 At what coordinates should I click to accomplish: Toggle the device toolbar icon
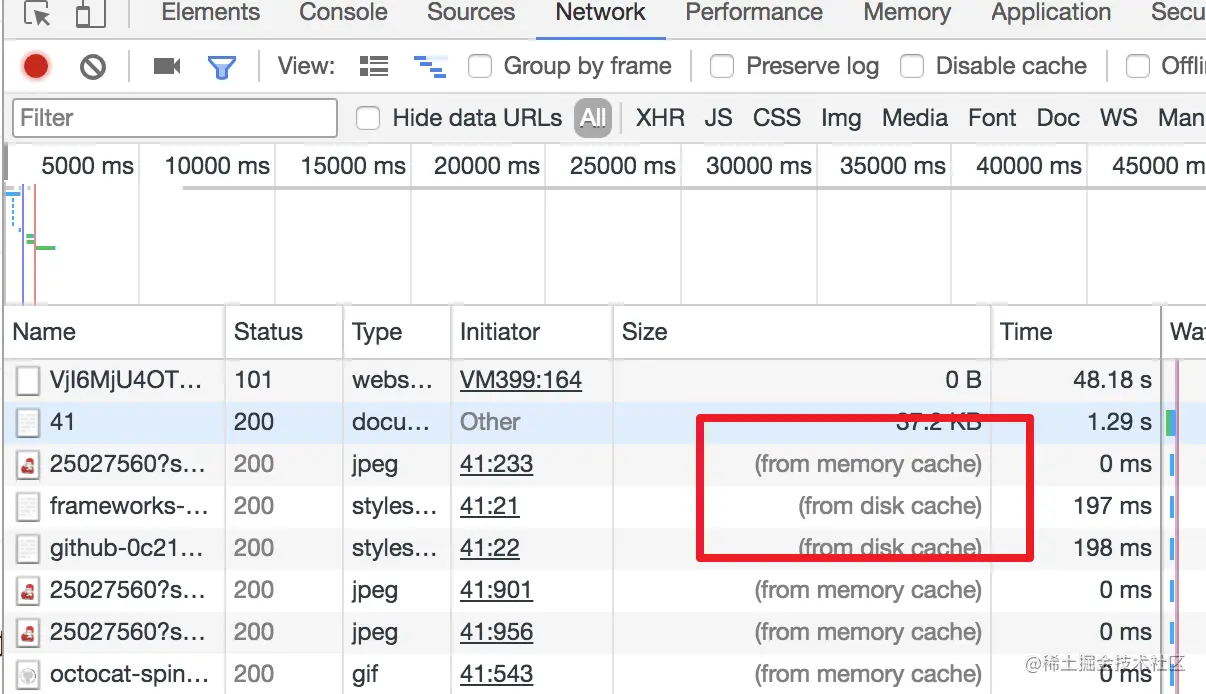coord(90,14)
